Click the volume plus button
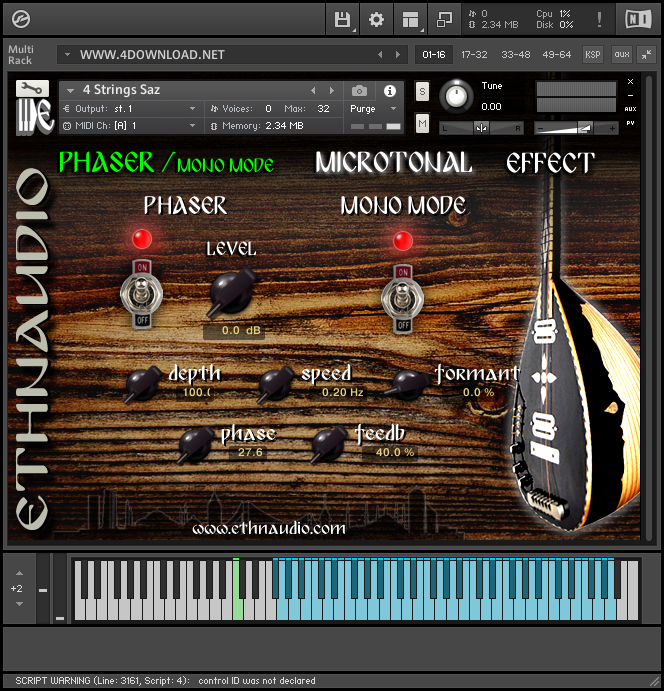This screenshot has height=691, width=664. tap(612, 128)
